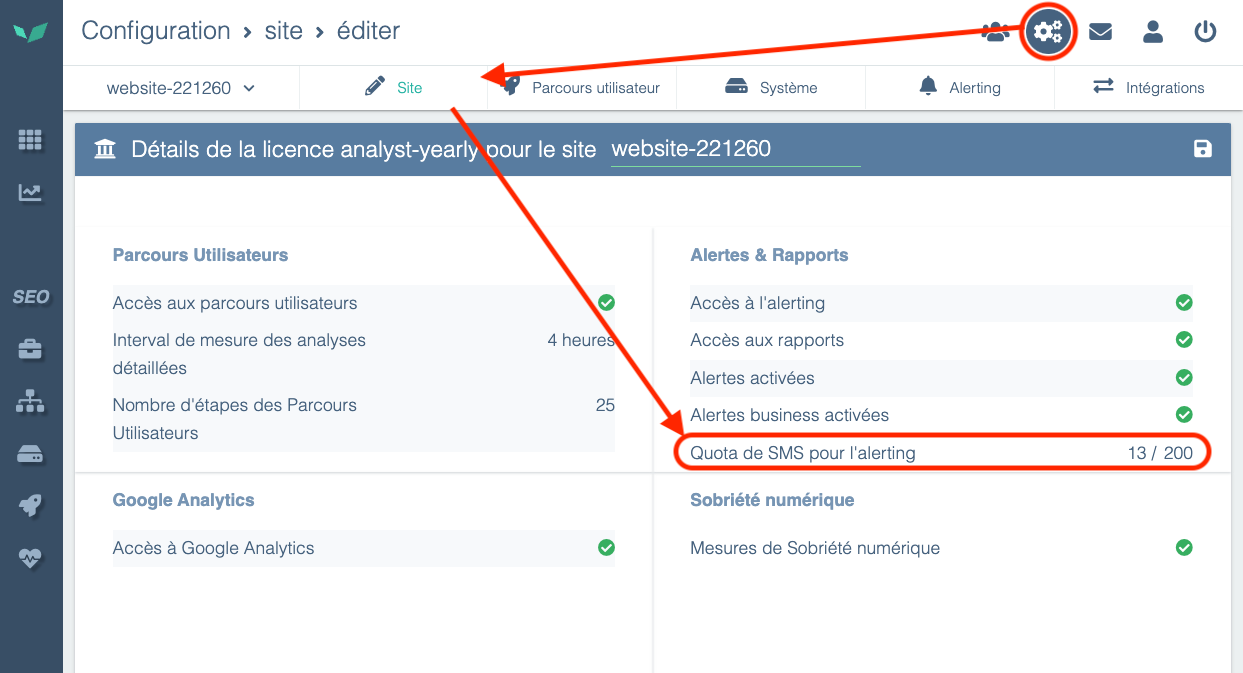The height and width of the screenshot is (673, 1243).
Task: Expand the website-221260 site dropdown
Action: 181,88
